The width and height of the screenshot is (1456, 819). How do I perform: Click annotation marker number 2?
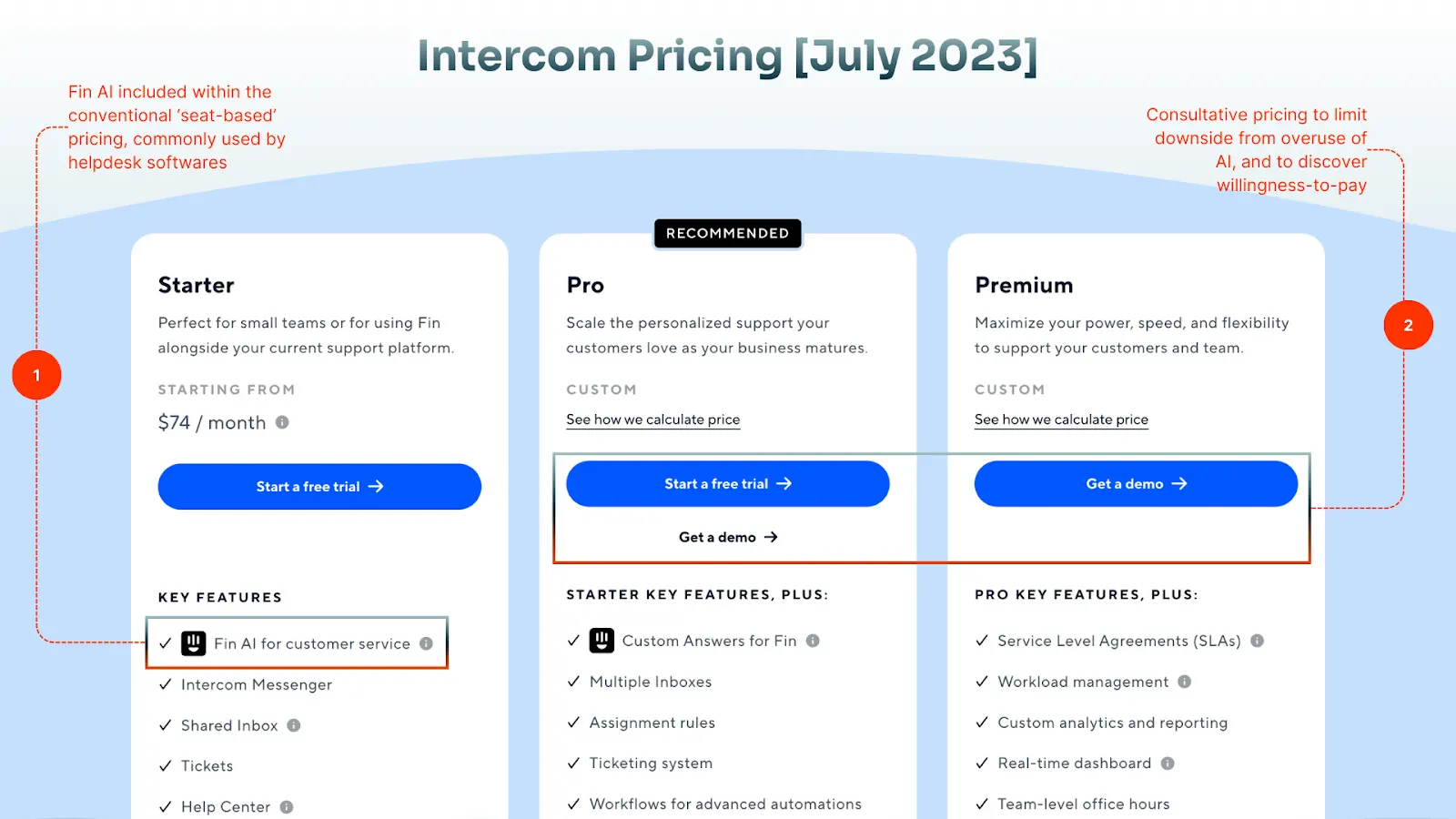coord(1408,325)
